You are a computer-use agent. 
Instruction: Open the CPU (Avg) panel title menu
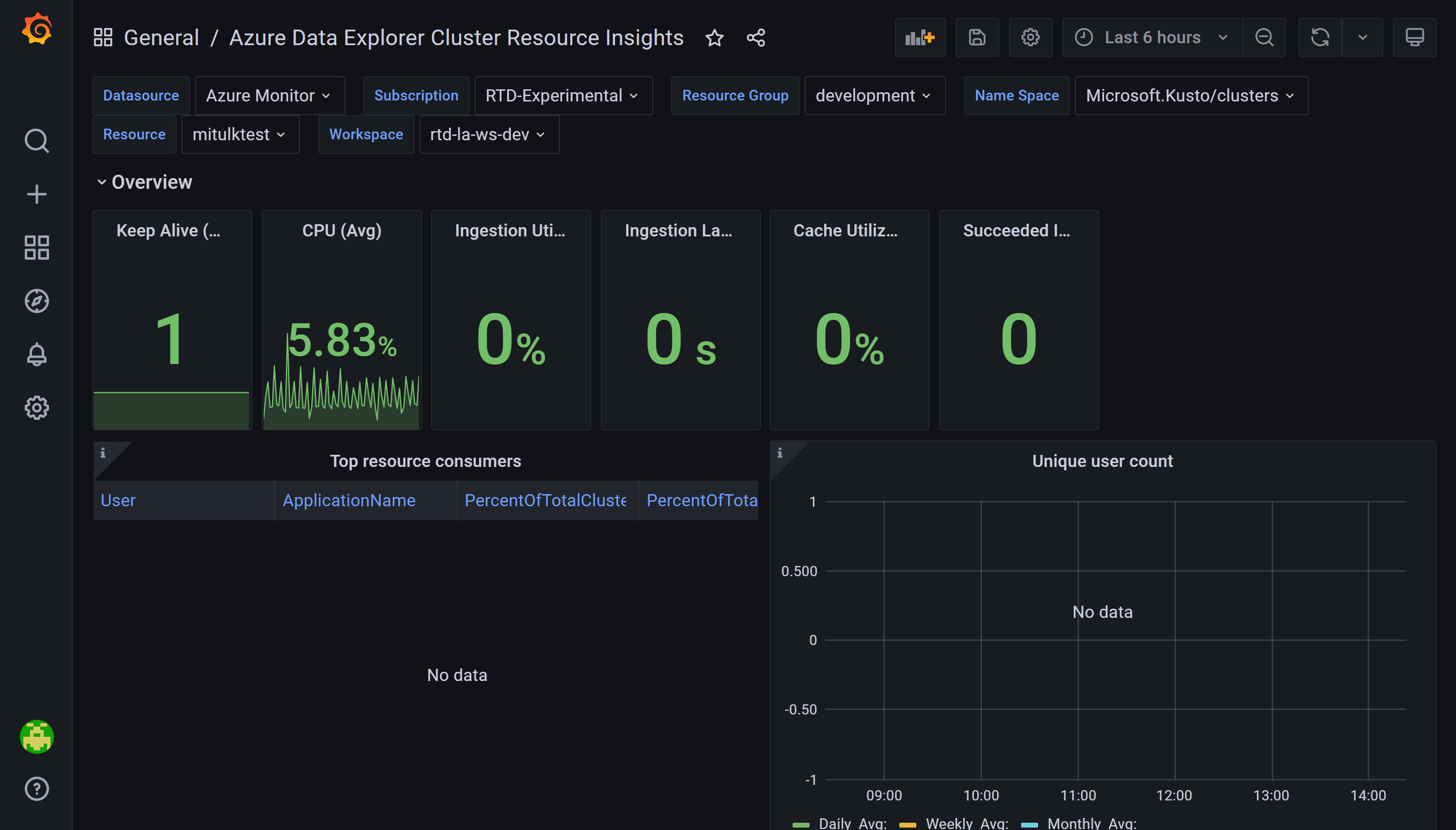click(x=341, y=231)
